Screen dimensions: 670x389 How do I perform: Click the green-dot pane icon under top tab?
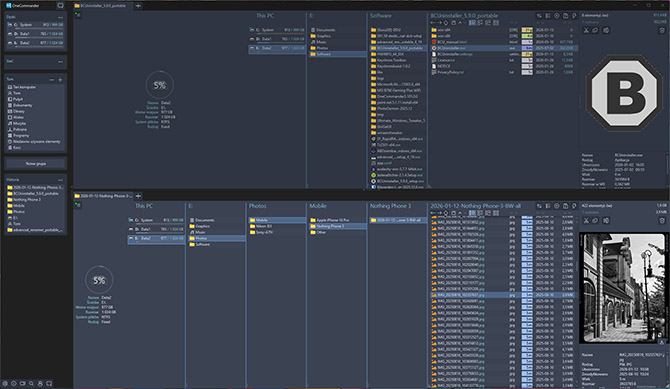click(77, 15)
